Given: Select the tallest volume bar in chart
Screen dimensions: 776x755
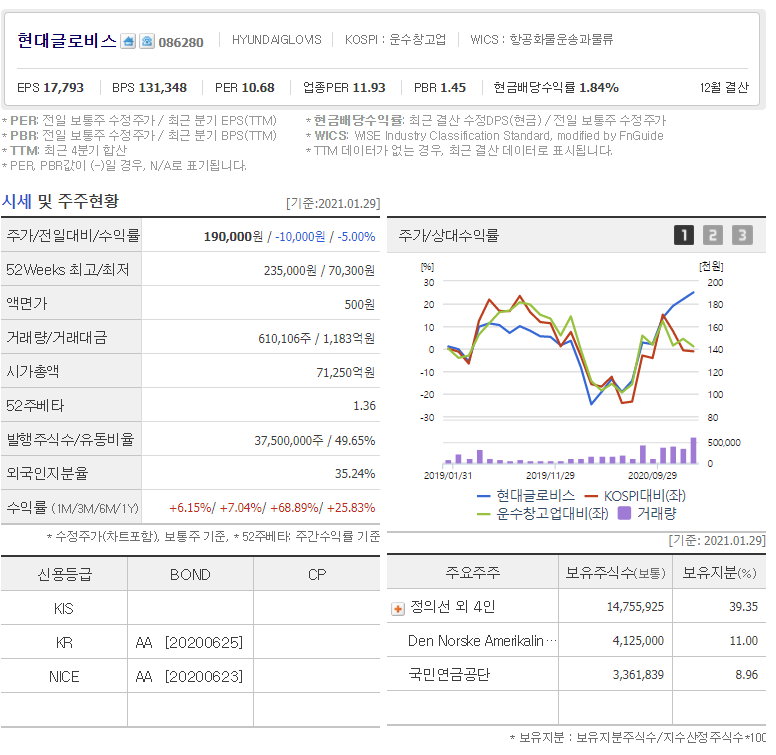Looking at the screenshot, I should [693, 450].
